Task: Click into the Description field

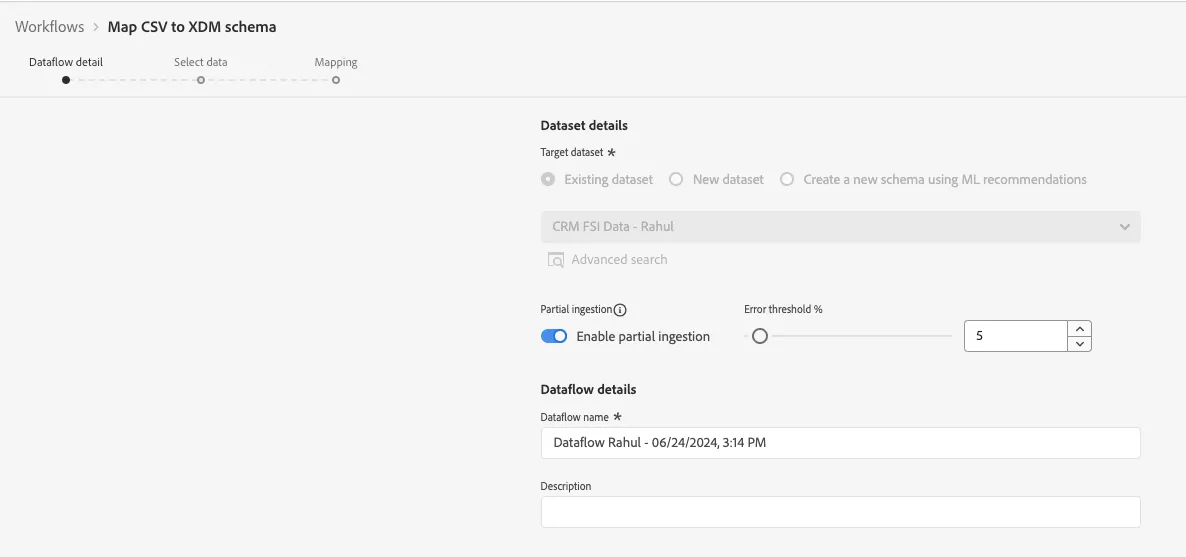Action: click(840, 512)
